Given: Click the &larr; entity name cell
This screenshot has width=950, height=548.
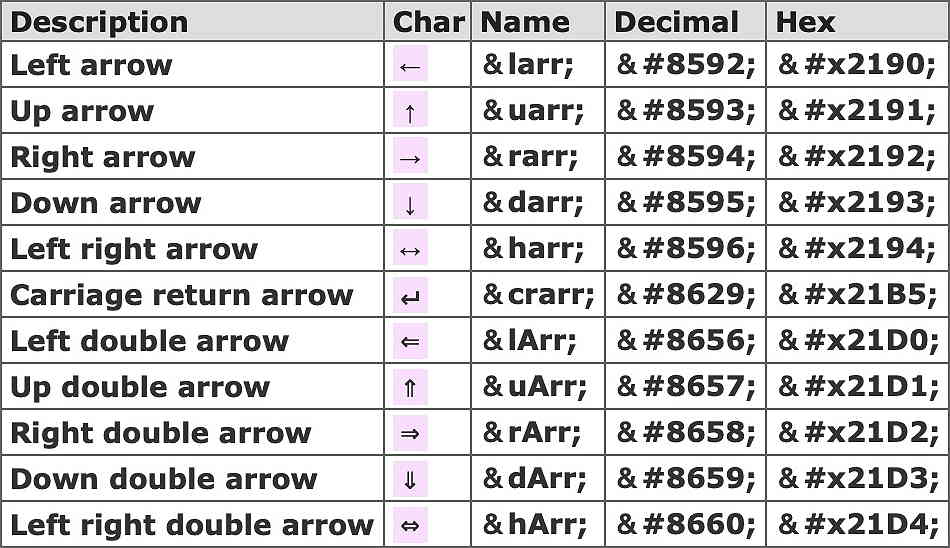Looking at the screenshot, I should 528,66.
